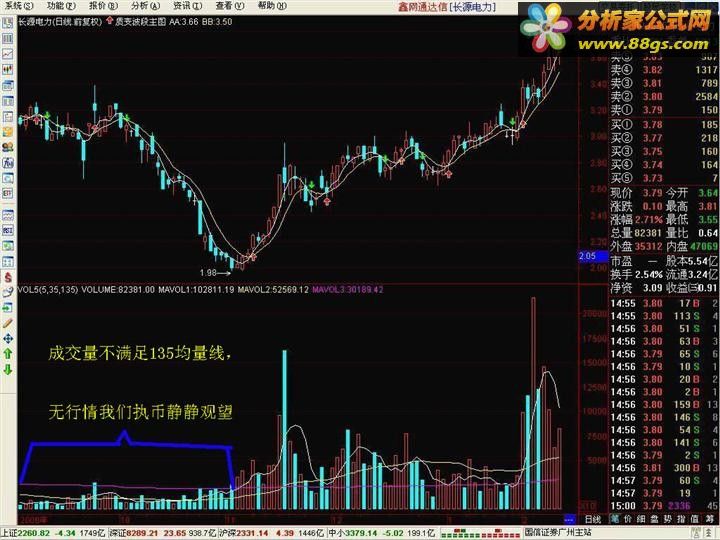
Task: Click the 买① 3.78 bid row
Action: pyautogui.click(x=664, y=124)
